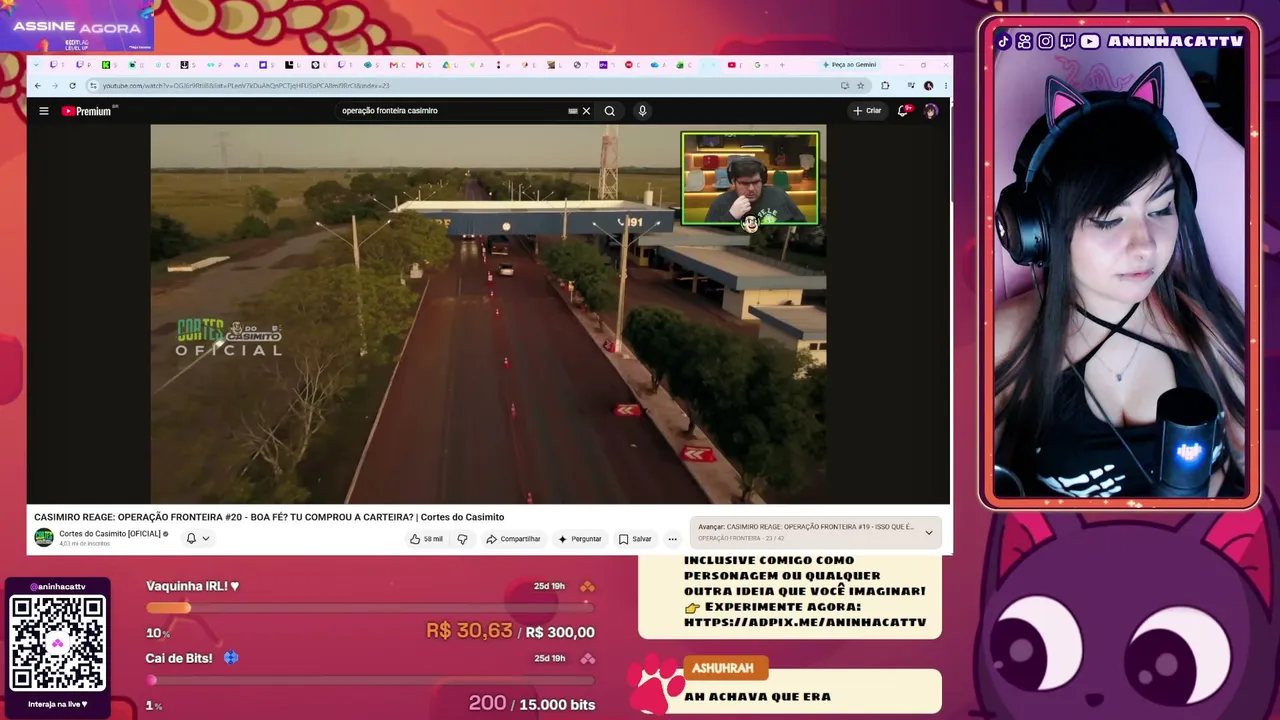Screen dimensions: 1280x720
Task: Click the 'OPERAÇÃO FRONTEIRA - 23 / 42' playlist position
Action: [x=741, y=538]
